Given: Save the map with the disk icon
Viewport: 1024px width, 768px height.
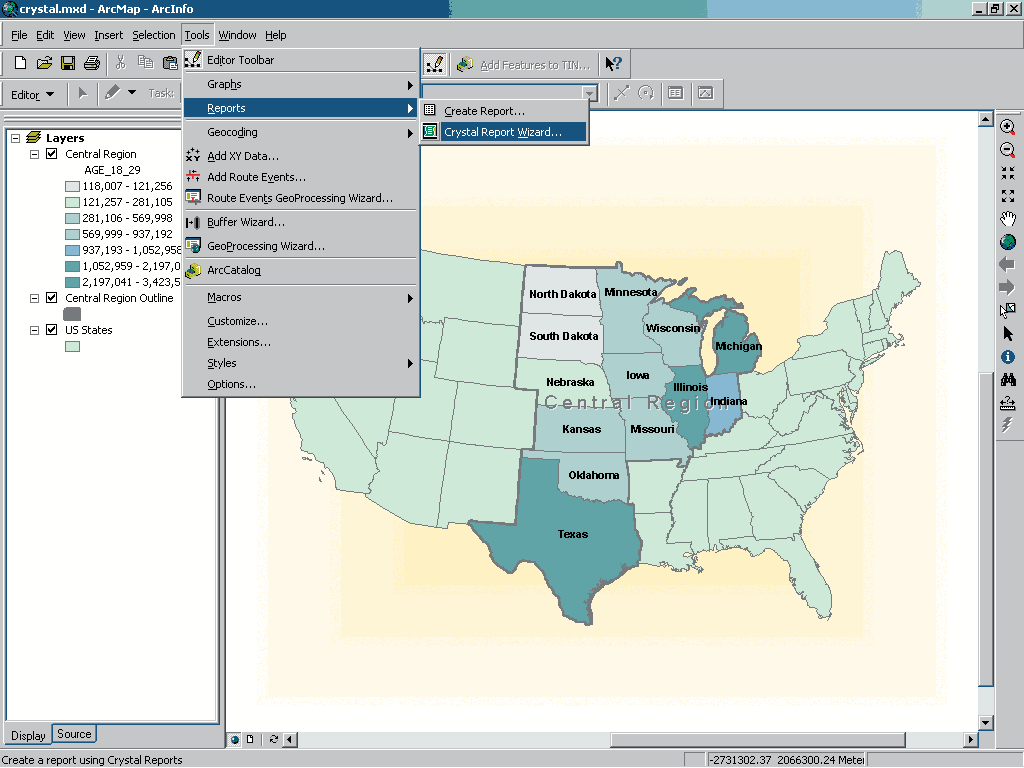Looking at the screenshot, I should click(x=68, y=63).
